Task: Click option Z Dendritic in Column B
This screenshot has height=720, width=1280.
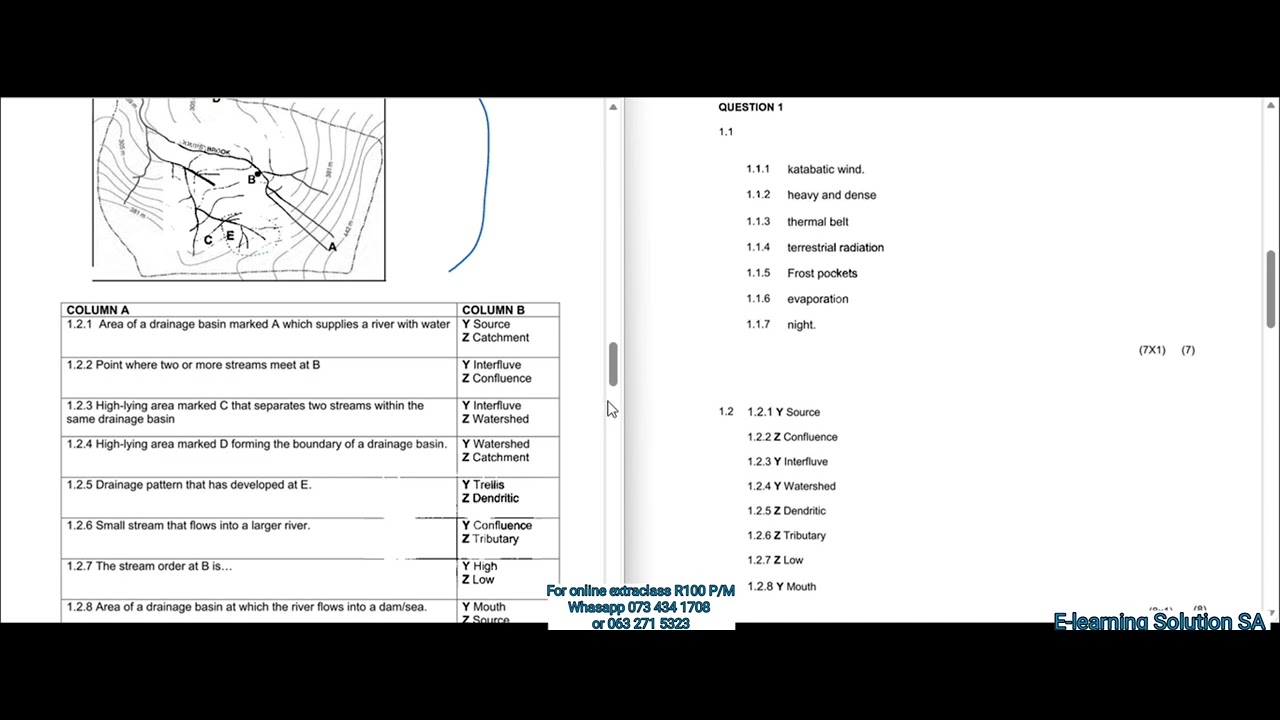Action: click(490, 498)
